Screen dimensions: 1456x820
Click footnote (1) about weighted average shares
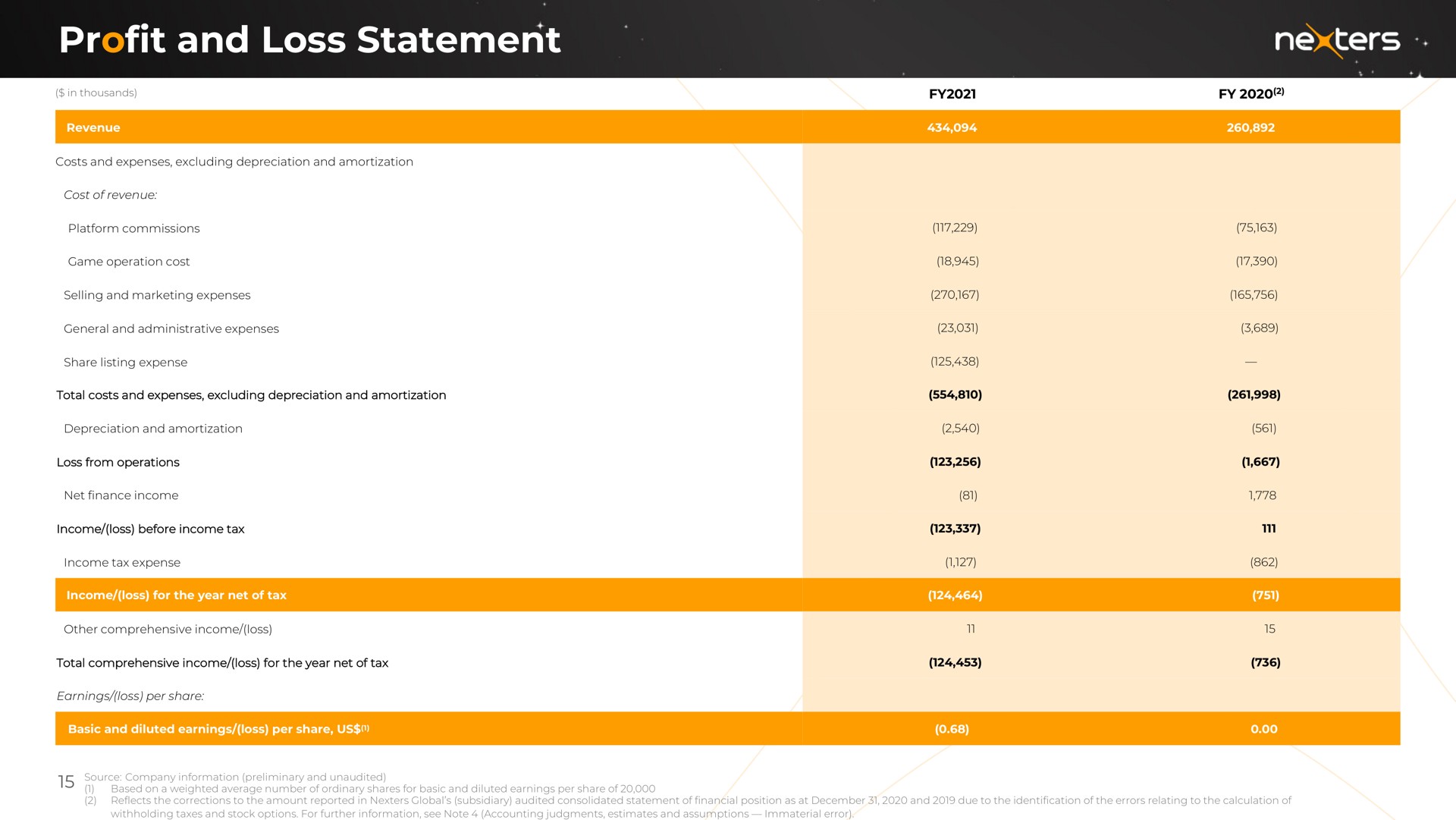coord(370,789)
